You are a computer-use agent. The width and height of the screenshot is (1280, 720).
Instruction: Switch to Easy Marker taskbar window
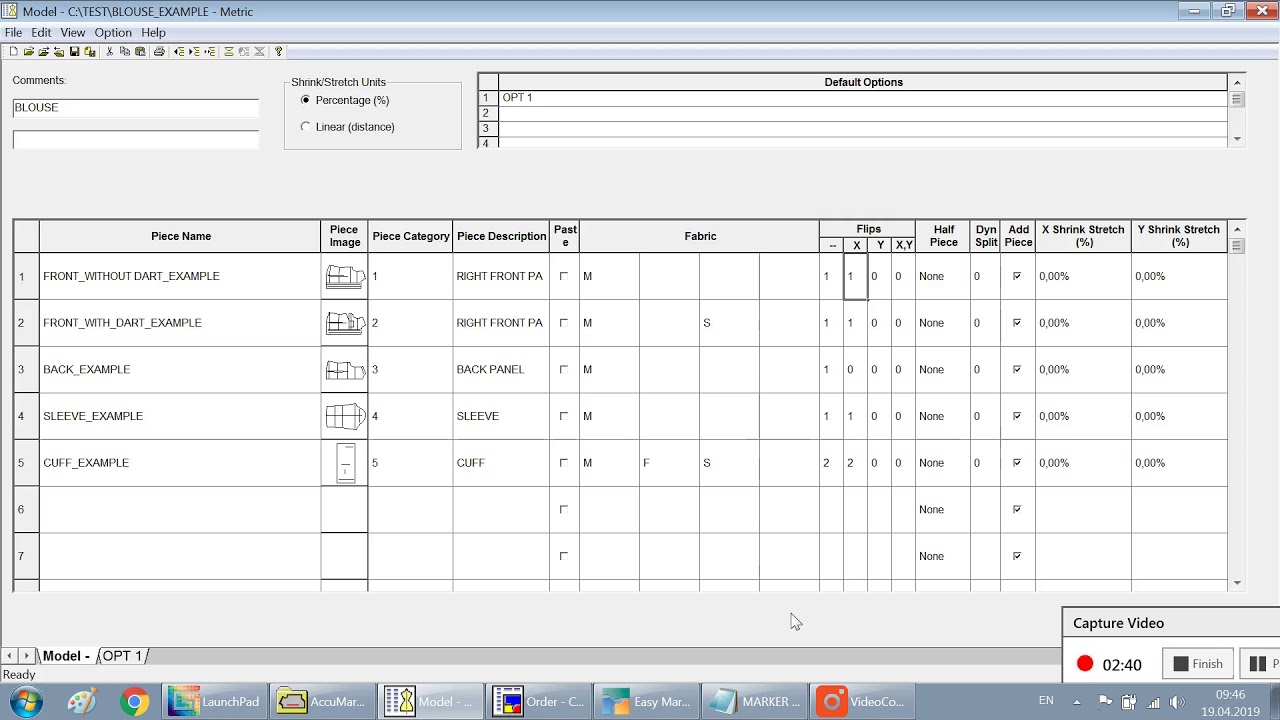[x=647, y=701]
